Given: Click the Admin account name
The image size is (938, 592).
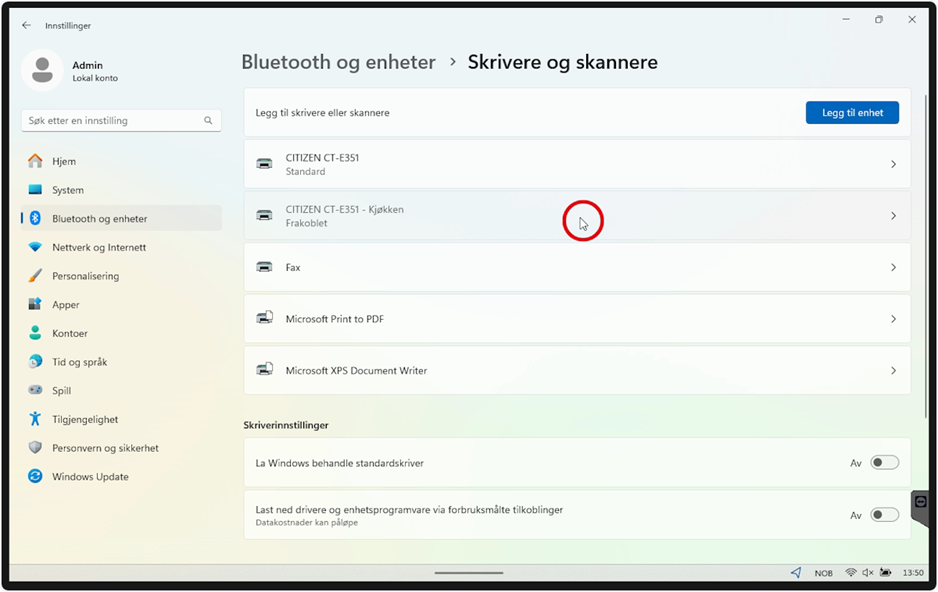Looking at the screenshot, I should [87, 65].
